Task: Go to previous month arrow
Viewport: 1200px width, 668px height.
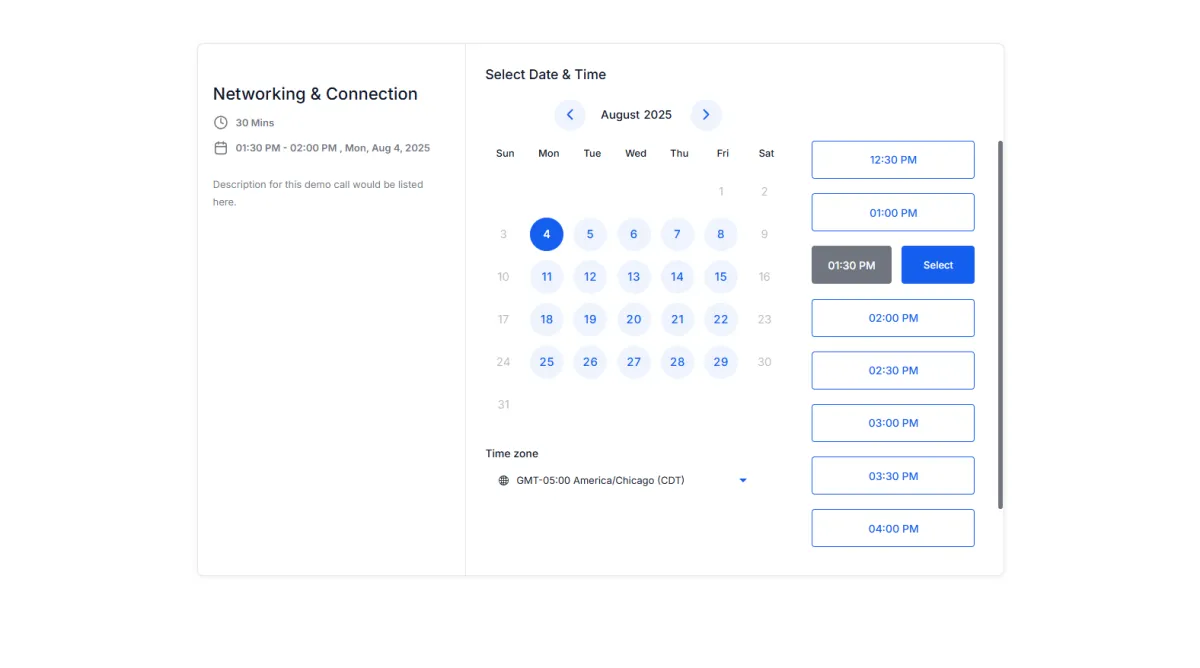Action: (x=570, y=115)
